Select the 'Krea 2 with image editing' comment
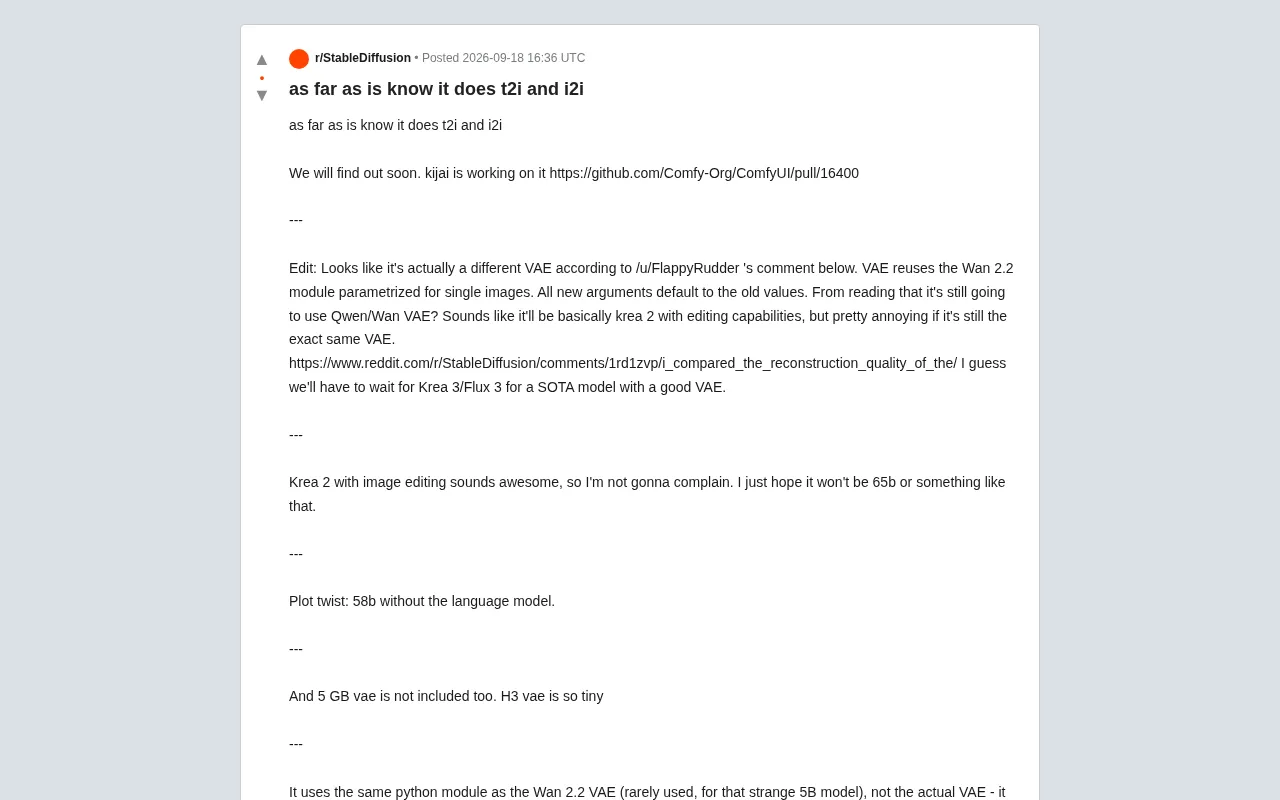The height and width of the screenshot is (800, 1280). (648, 494)
